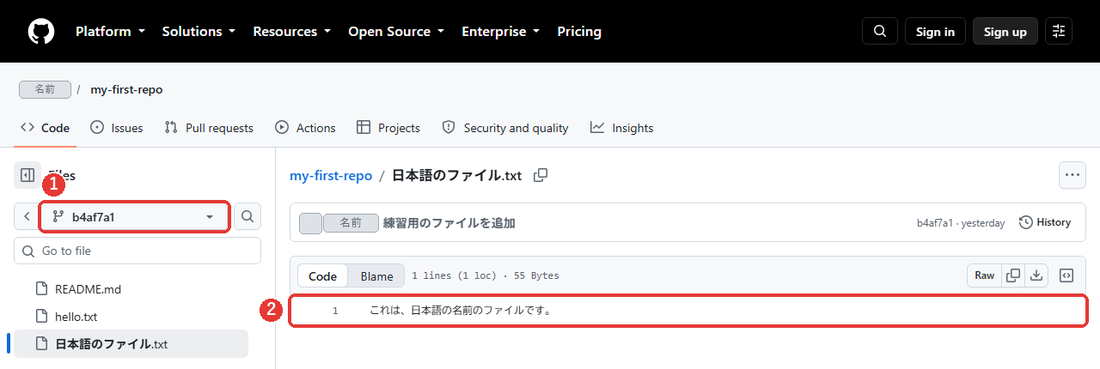This screenshot has height=369, width=1100.
Task: Open the appearance settings icon beside Sign up
Action: click(1059, 32)
